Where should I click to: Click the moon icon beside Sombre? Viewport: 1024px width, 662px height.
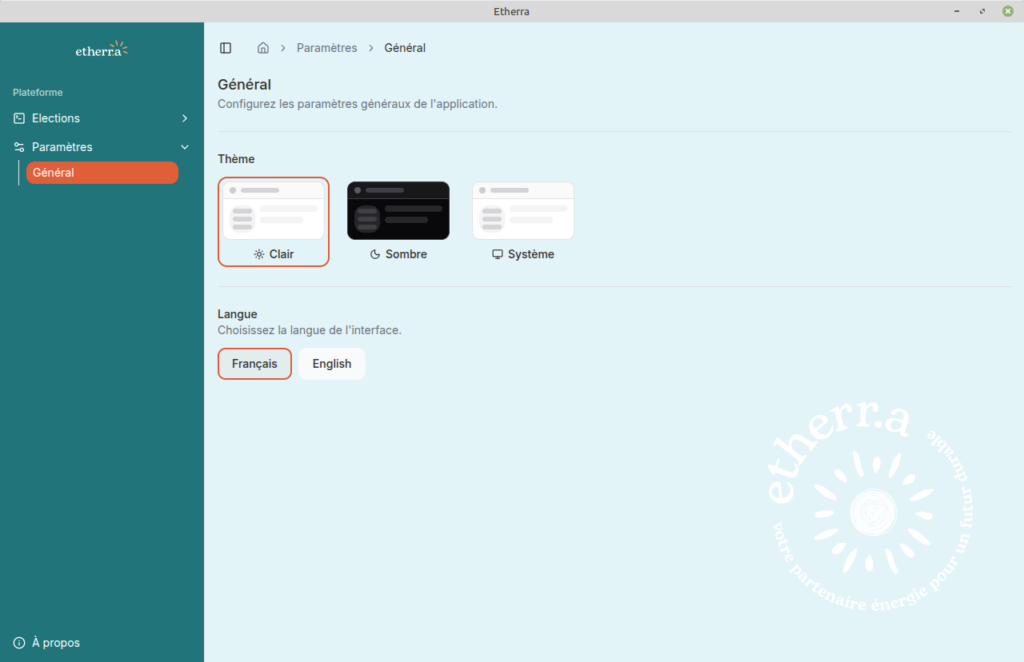(375, 255)
